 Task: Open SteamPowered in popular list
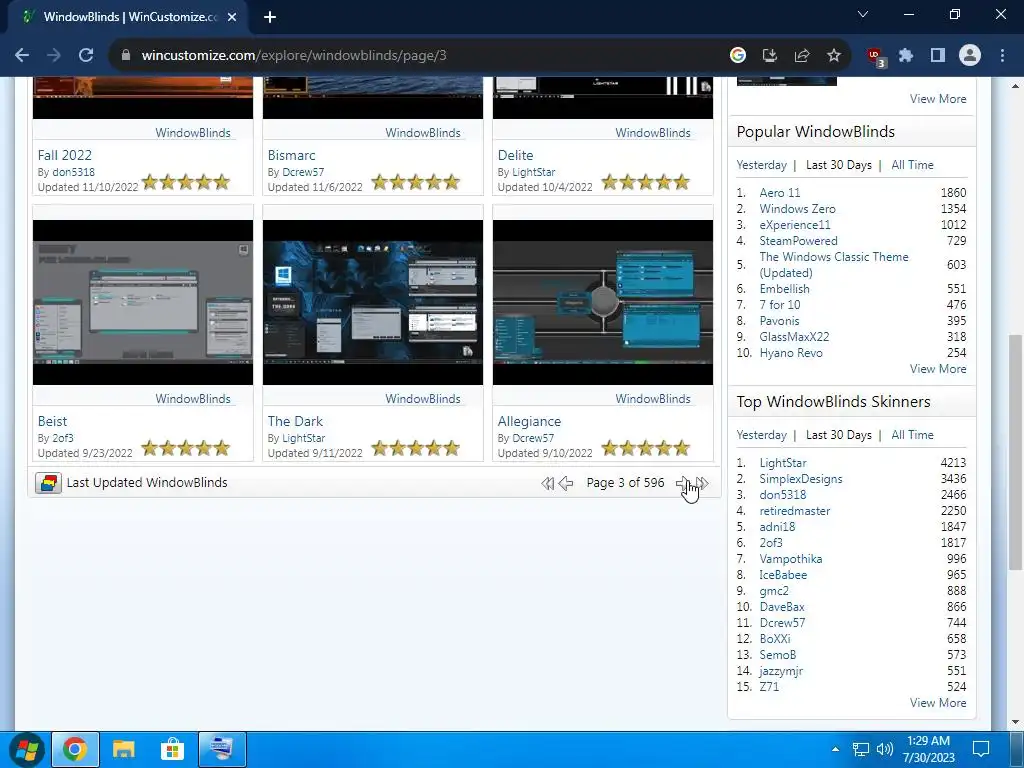pyautogui.click(x=798, y=241)
